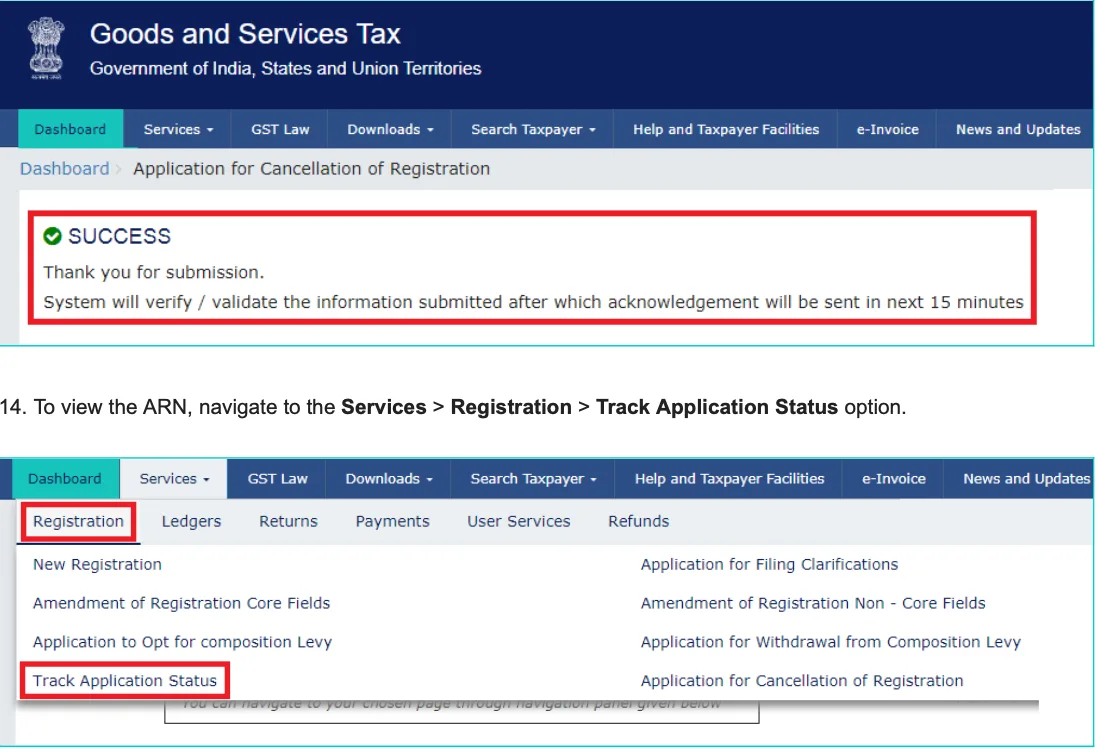This screenshot has width=1100, height=752.
Task: Open Help and Taxpayer Facilities above the SUCCESS message
Action: [x=726, y=129]
